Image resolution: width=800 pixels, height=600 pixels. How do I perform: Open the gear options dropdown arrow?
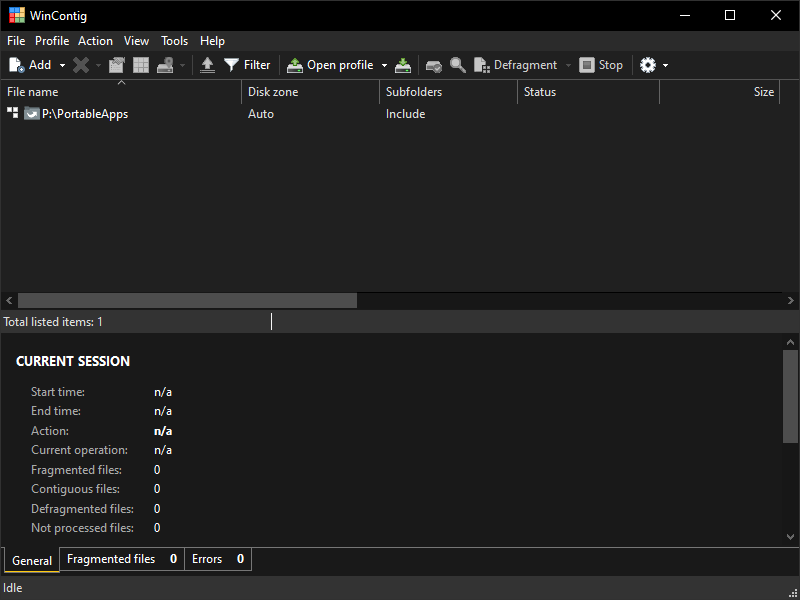tap(665, 65)
